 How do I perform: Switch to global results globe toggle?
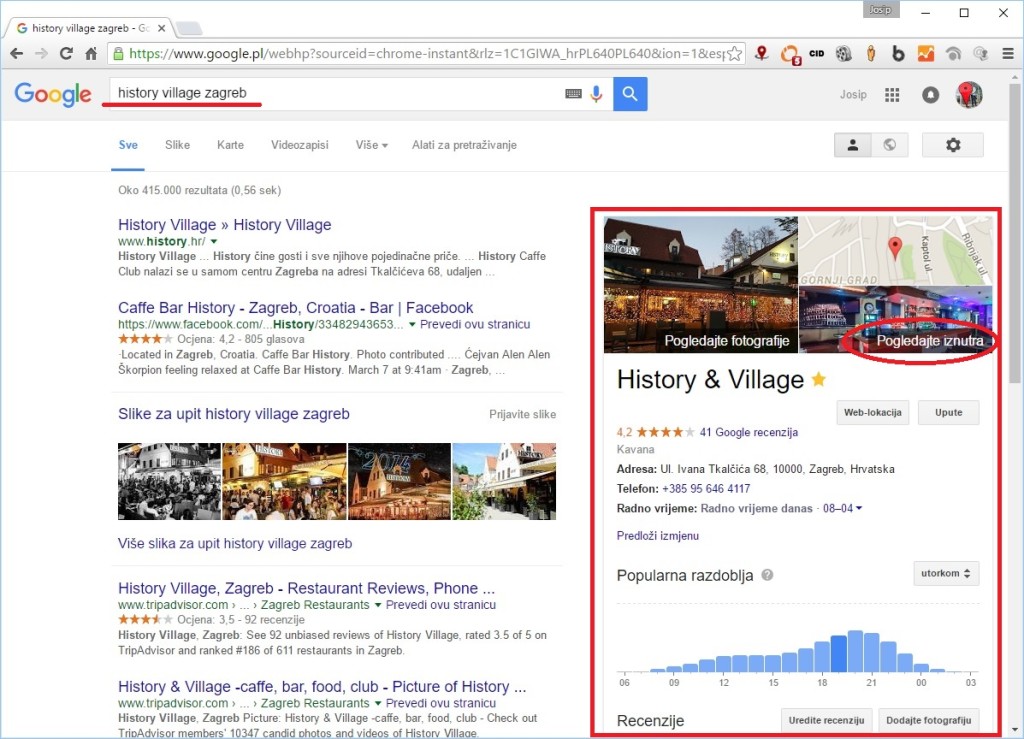pyautogui.click(x=889, y=145)
